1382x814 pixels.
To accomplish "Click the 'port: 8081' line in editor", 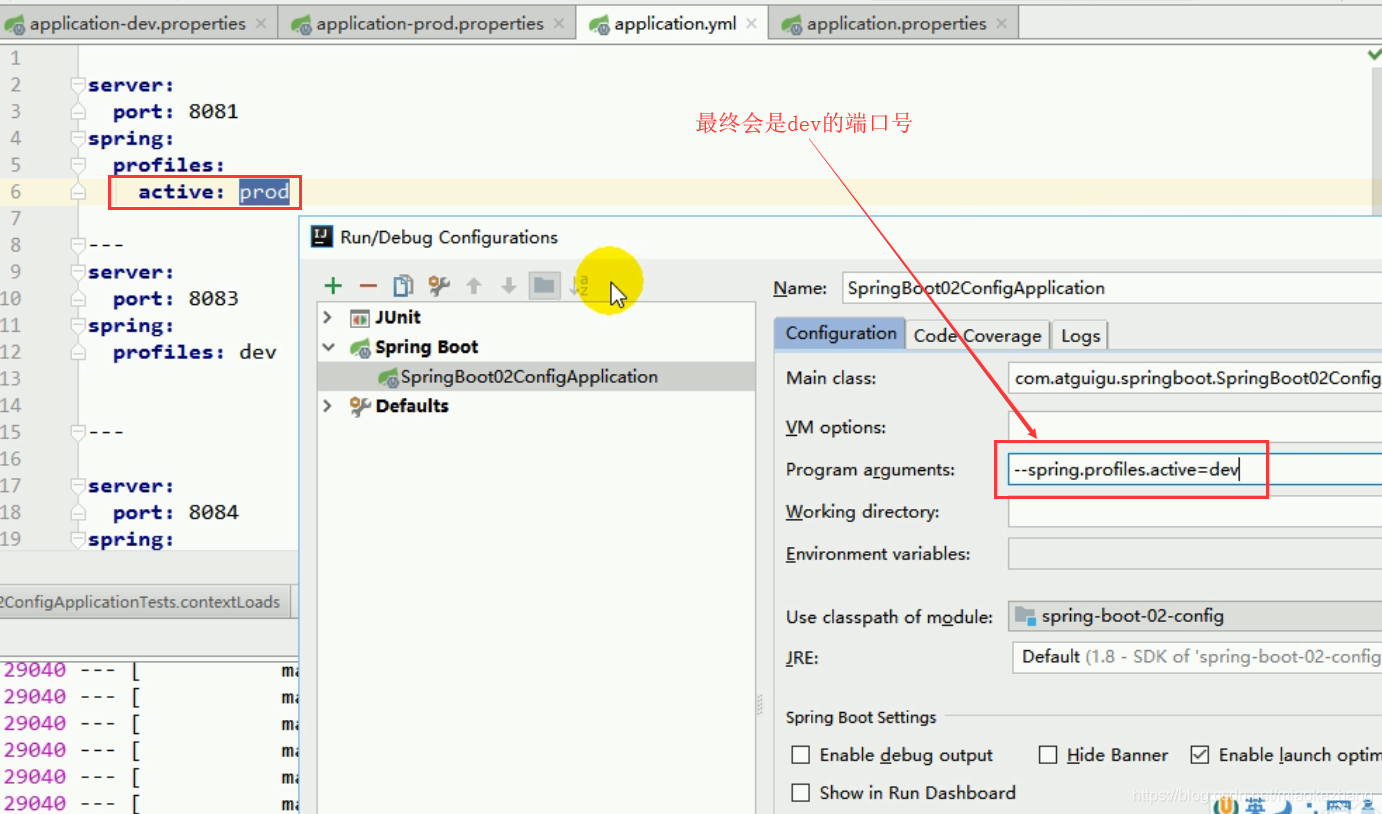I will [175, 112].
